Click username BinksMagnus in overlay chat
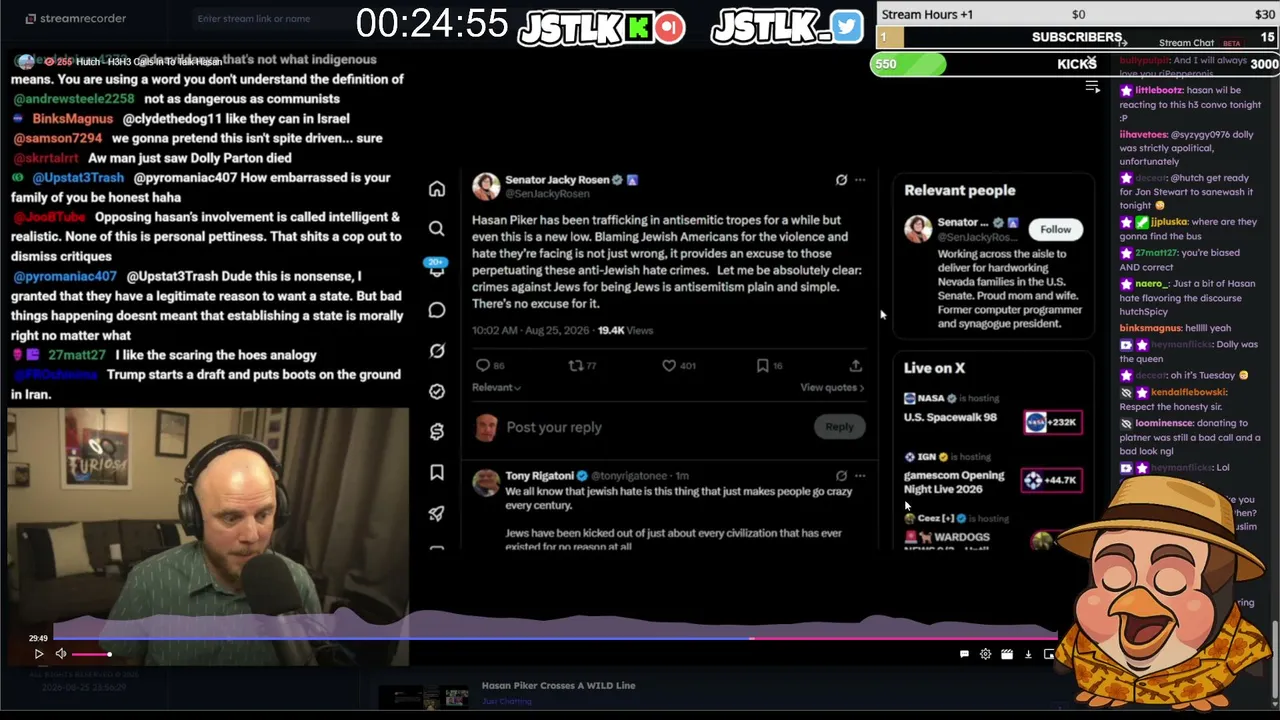Screen dimensions: 1280x720 point(73,118)
